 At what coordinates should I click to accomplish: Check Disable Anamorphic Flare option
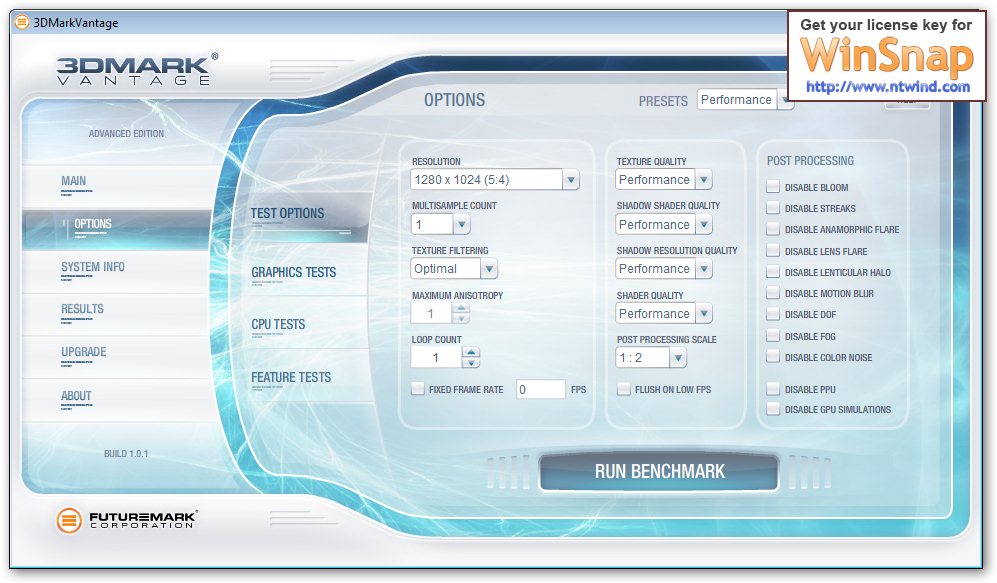click(773, 229)
